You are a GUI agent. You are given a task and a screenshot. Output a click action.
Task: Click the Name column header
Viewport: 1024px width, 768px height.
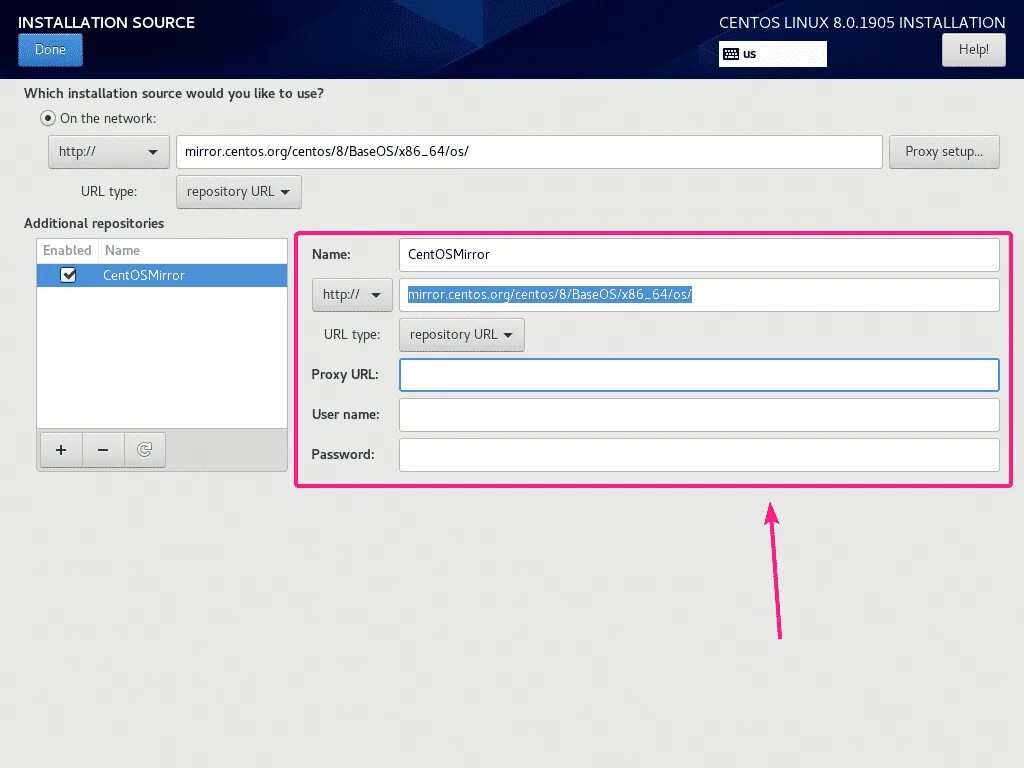point(122,250)
